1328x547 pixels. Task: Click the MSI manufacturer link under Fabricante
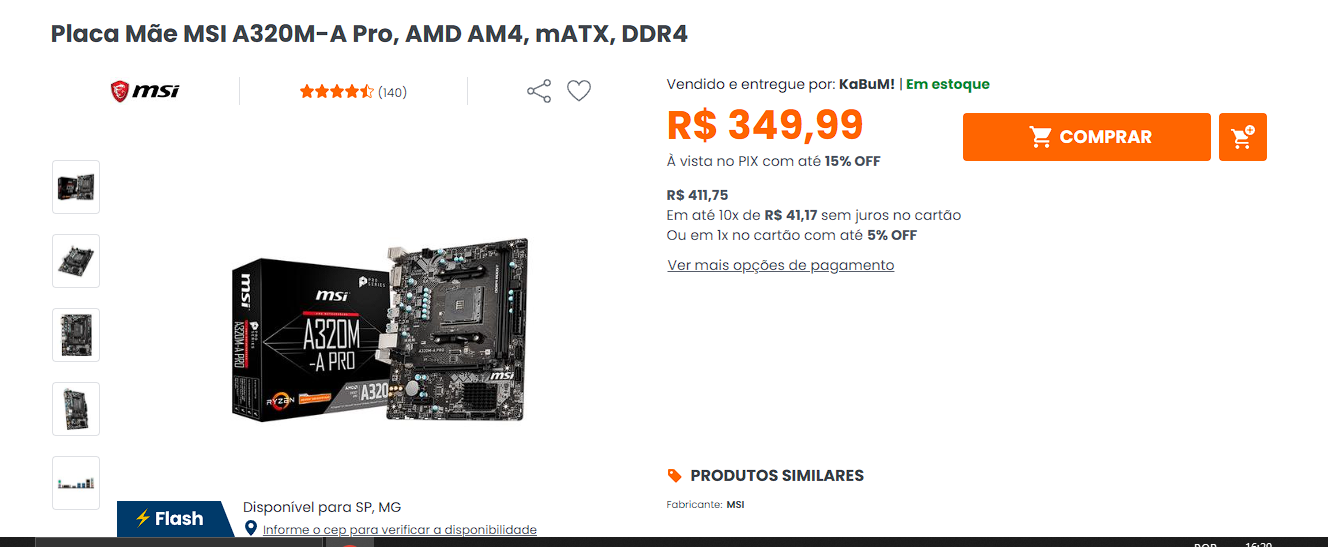[735, 505]
